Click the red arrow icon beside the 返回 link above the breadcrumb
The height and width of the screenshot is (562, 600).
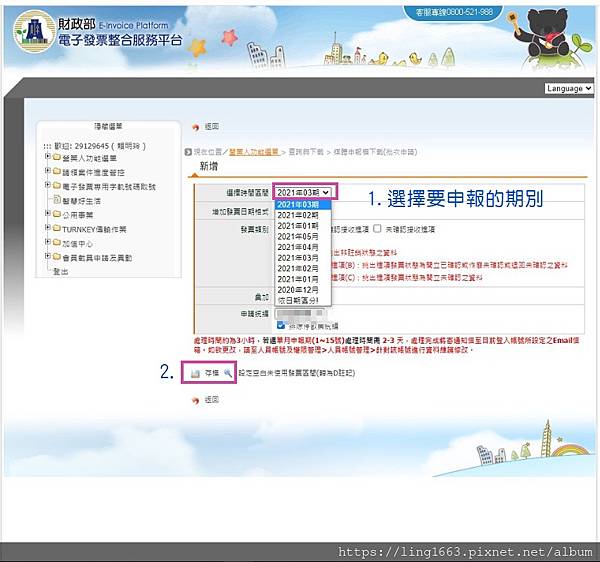196,127
